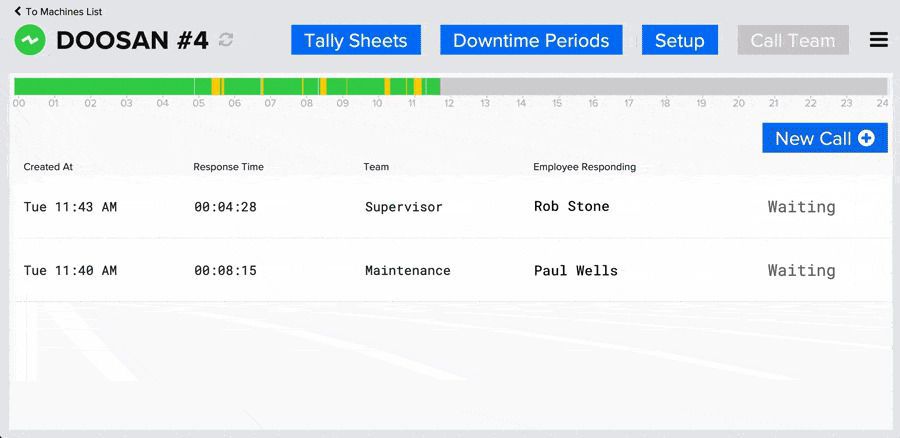The image size is (900, 438).
Task: Select the Supervisor call row
Action: (x=450, y=207)
